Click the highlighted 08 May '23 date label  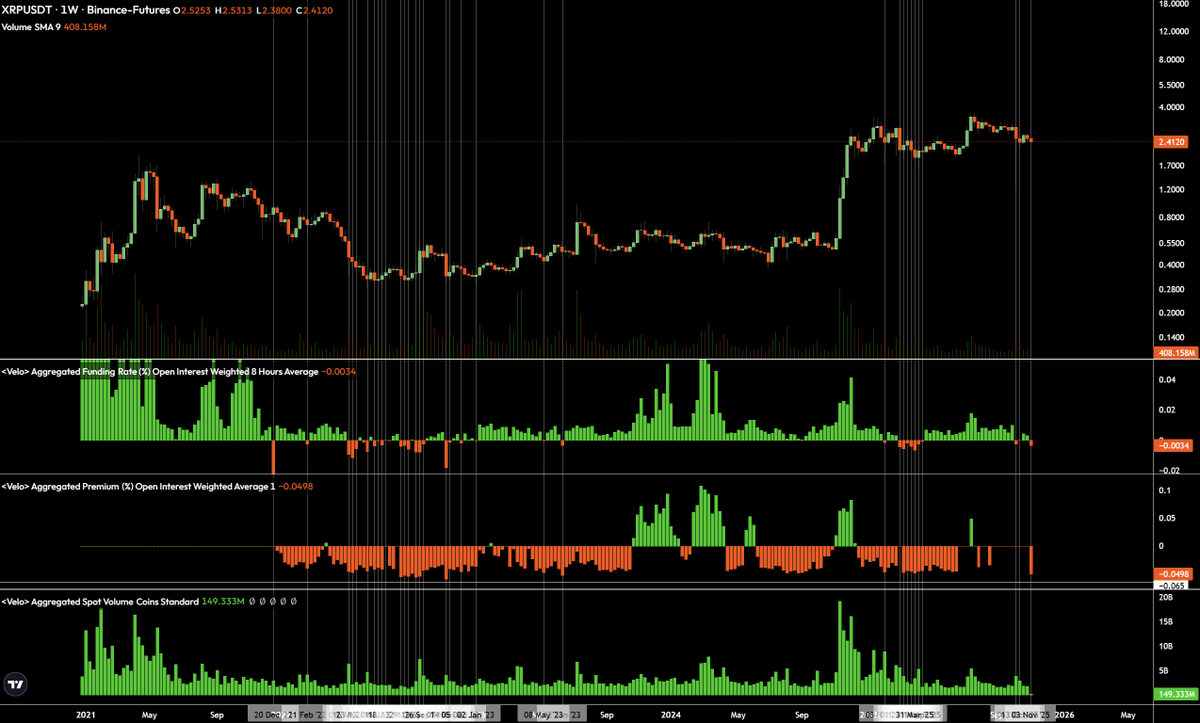pyautogui.click(x=546, y=715)
